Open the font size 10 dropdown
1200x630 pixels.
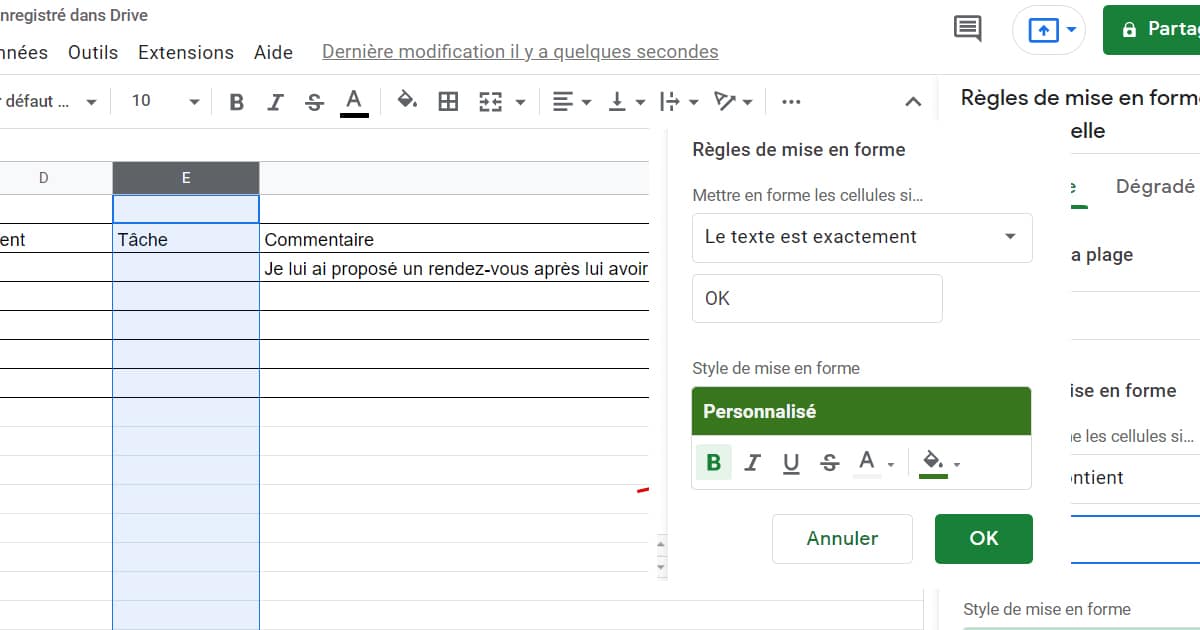click(x=165, y=101)
